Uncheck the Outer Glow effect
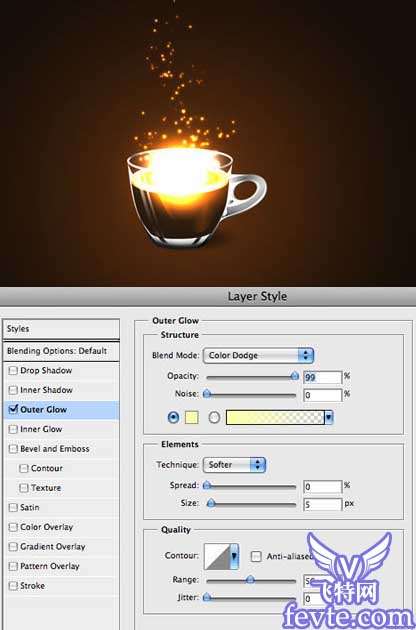416x630 pixels. click(13, 409)
